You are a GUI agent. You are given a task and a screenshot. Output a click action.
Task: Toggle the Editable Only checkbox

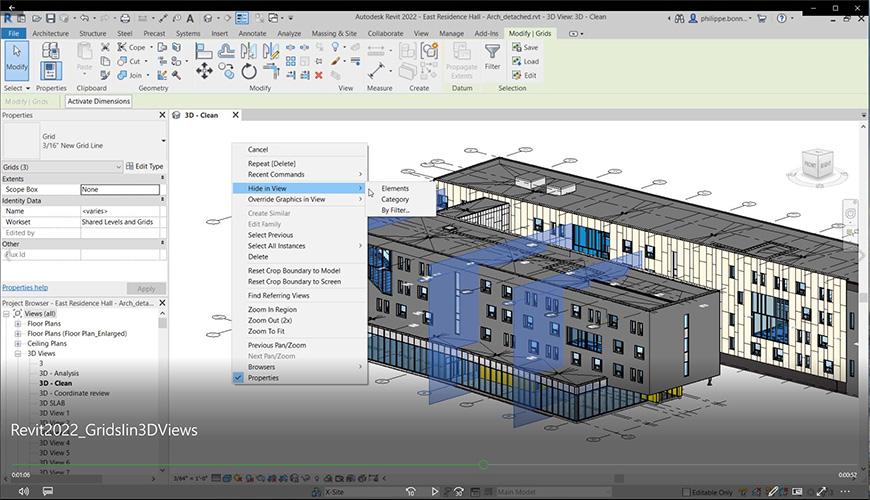point(686,492)
